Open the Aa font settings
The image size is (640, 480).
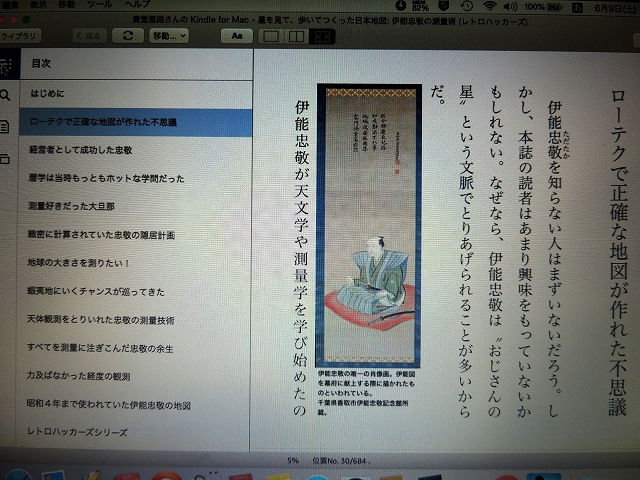[237, 36]
